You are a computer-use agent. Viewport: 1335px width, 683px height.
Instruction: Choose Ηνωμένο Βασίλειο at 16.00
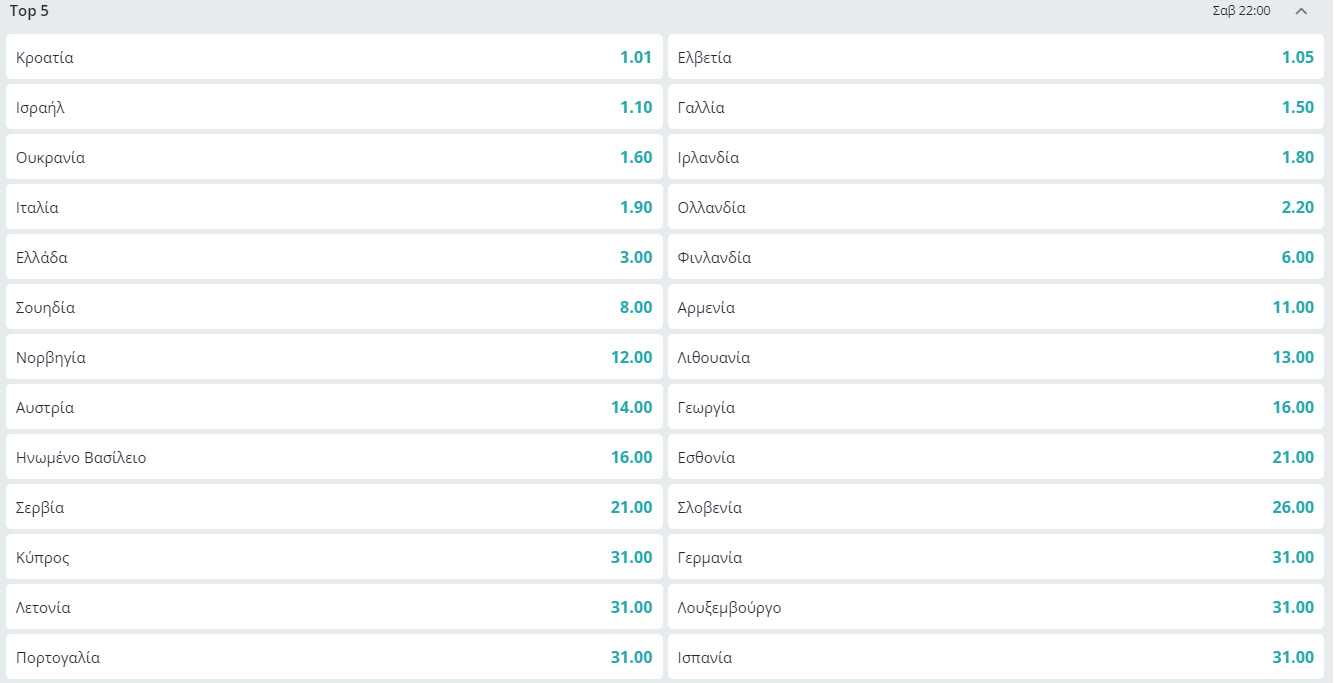click(x=334, y=457)
